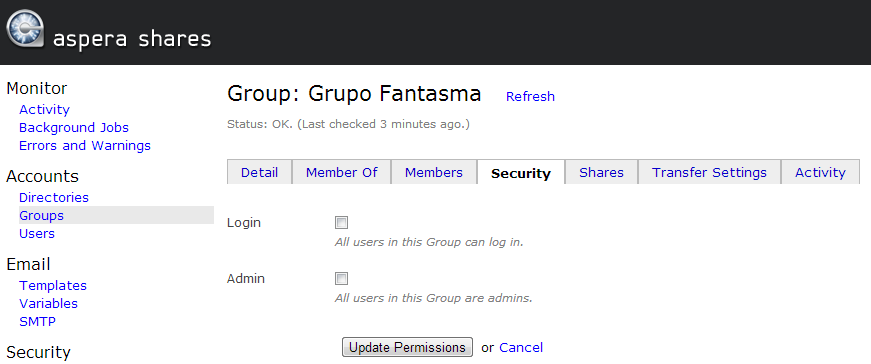Switch to the Members tab
Screen dimensions: 871x364
pos(434,172)
